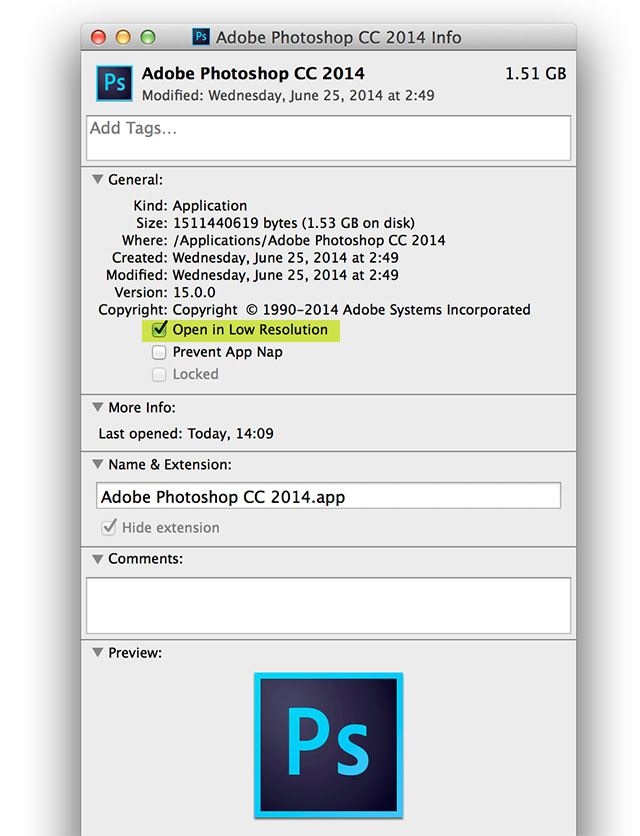This screenshot has width=640, height=836.
Task: Minimize the Info window with the yellow button
Action: [123, 37]
